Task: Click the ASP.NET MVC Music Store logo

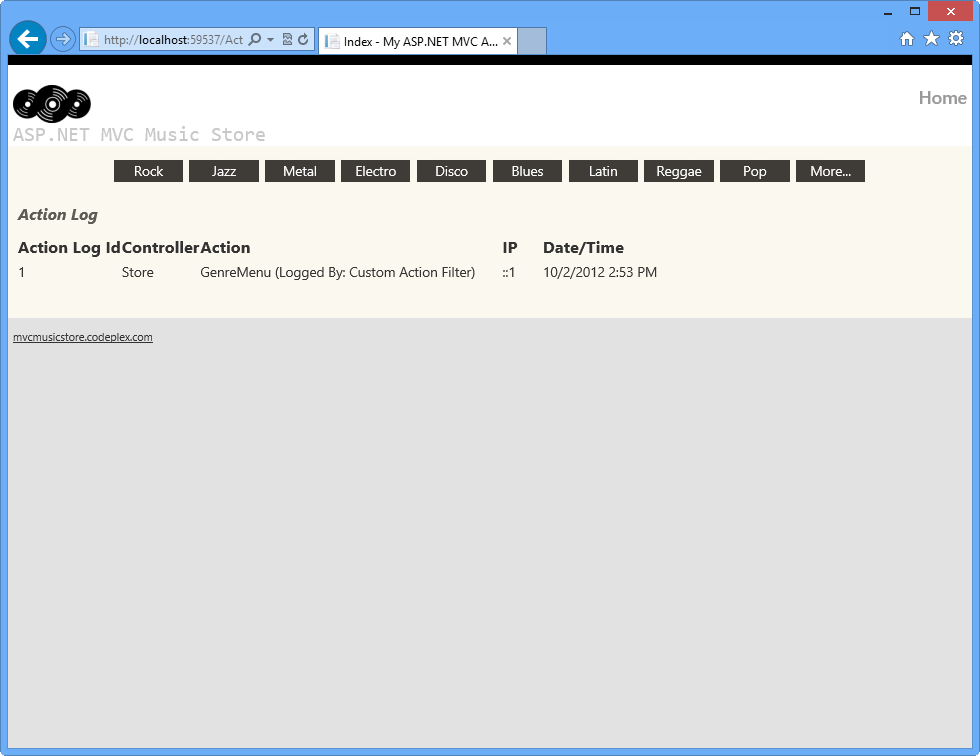Action: [x=51, y=103]
